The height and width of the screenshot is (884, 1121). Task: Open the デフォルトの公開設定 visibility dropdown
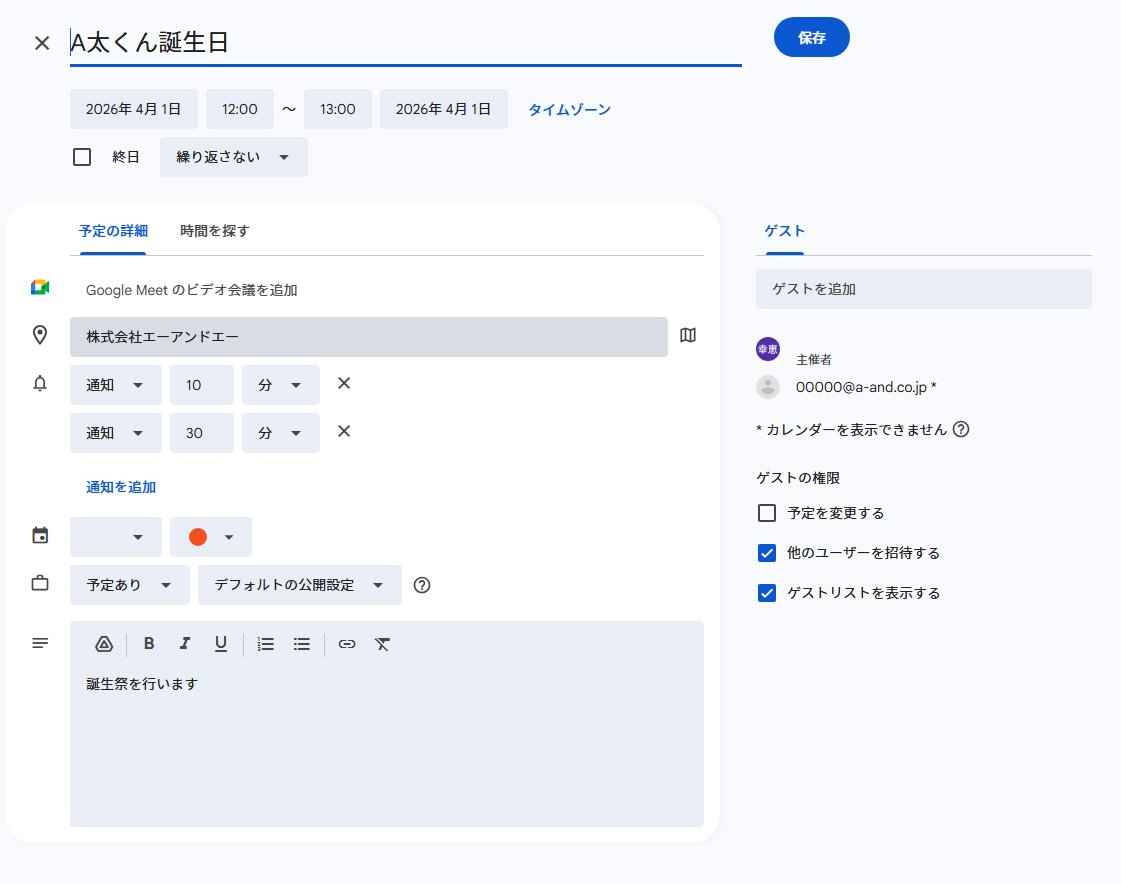click(x=299, y=585)
